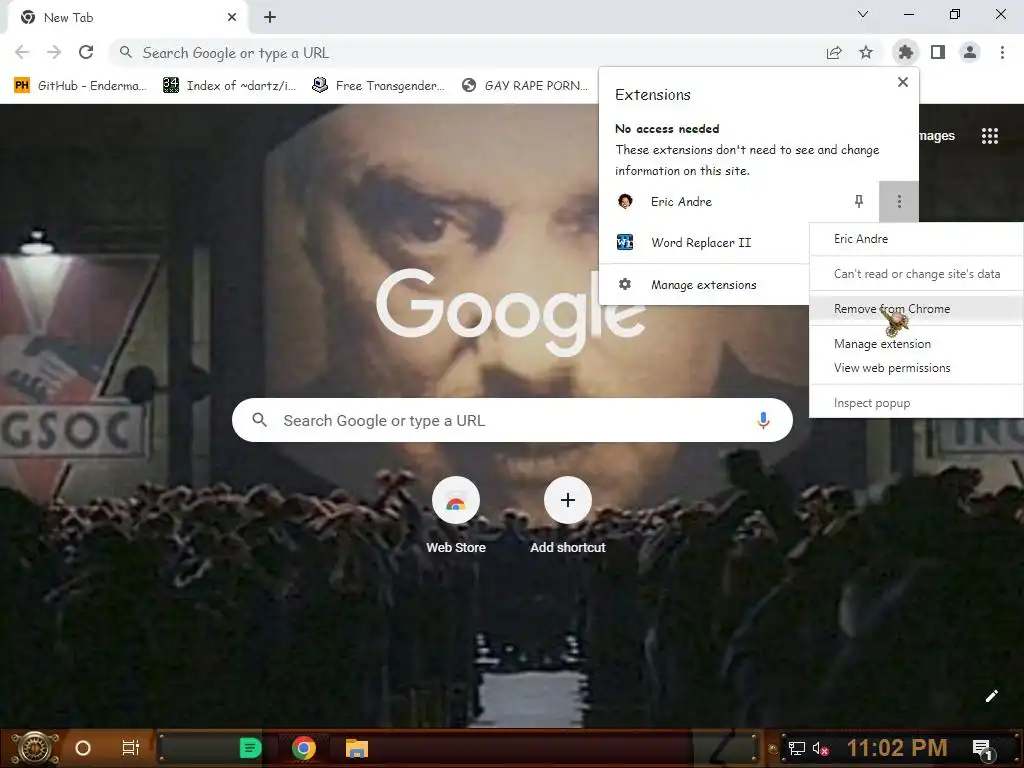Open File Explorer from taskbar
The width and height of the screenshot is (1024, 768).
[357, 748]
